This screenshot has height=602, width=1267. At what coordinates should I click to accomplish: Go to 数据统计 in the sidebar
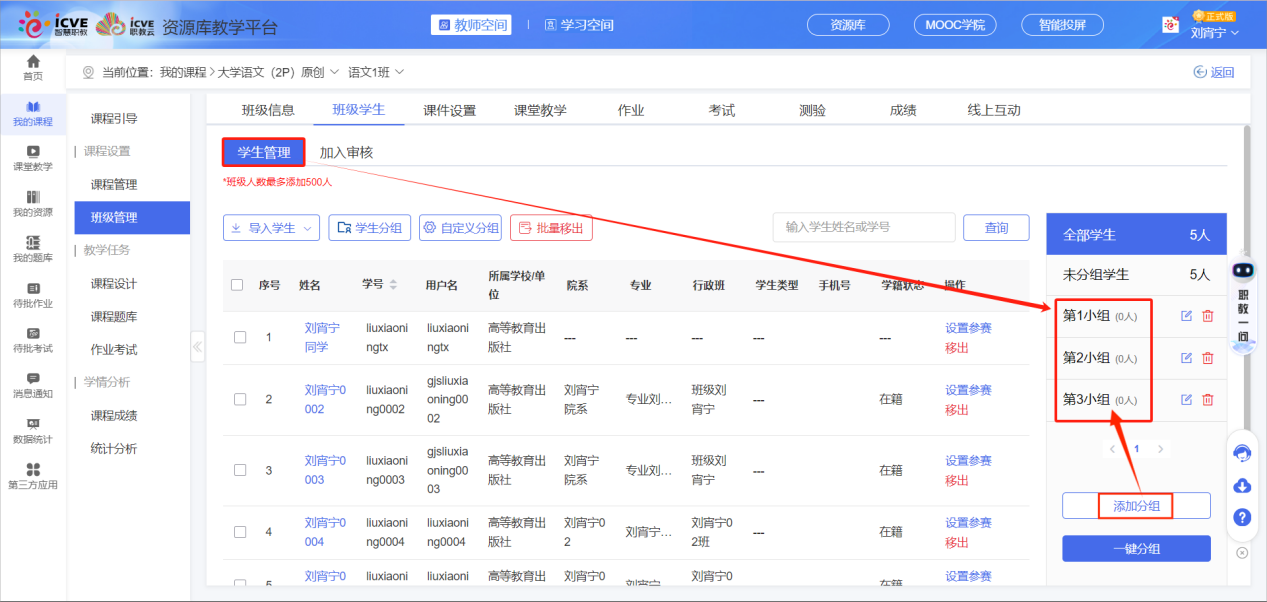[33, 431]
